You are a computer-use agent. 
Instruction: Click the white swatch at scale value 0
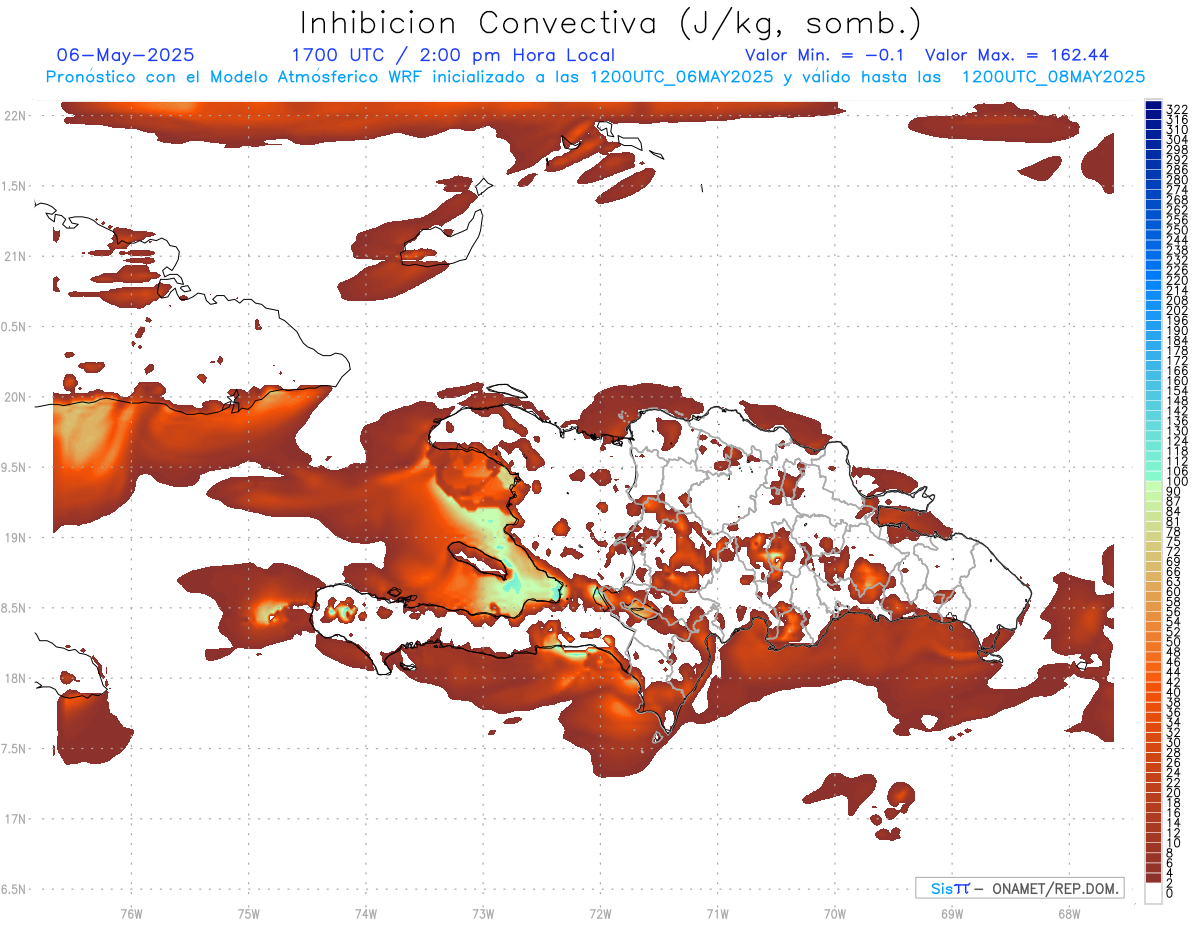1154,894
